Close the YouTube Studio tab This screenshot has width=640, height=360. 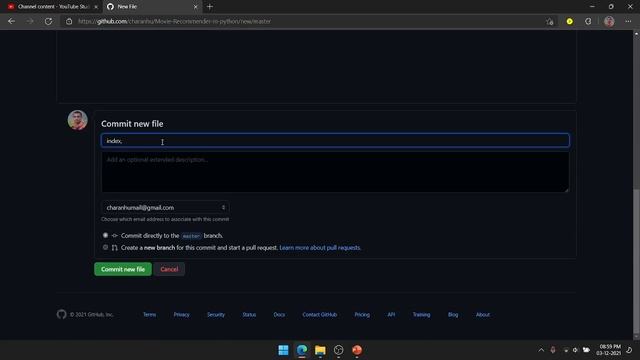click(x=96, y=7)
